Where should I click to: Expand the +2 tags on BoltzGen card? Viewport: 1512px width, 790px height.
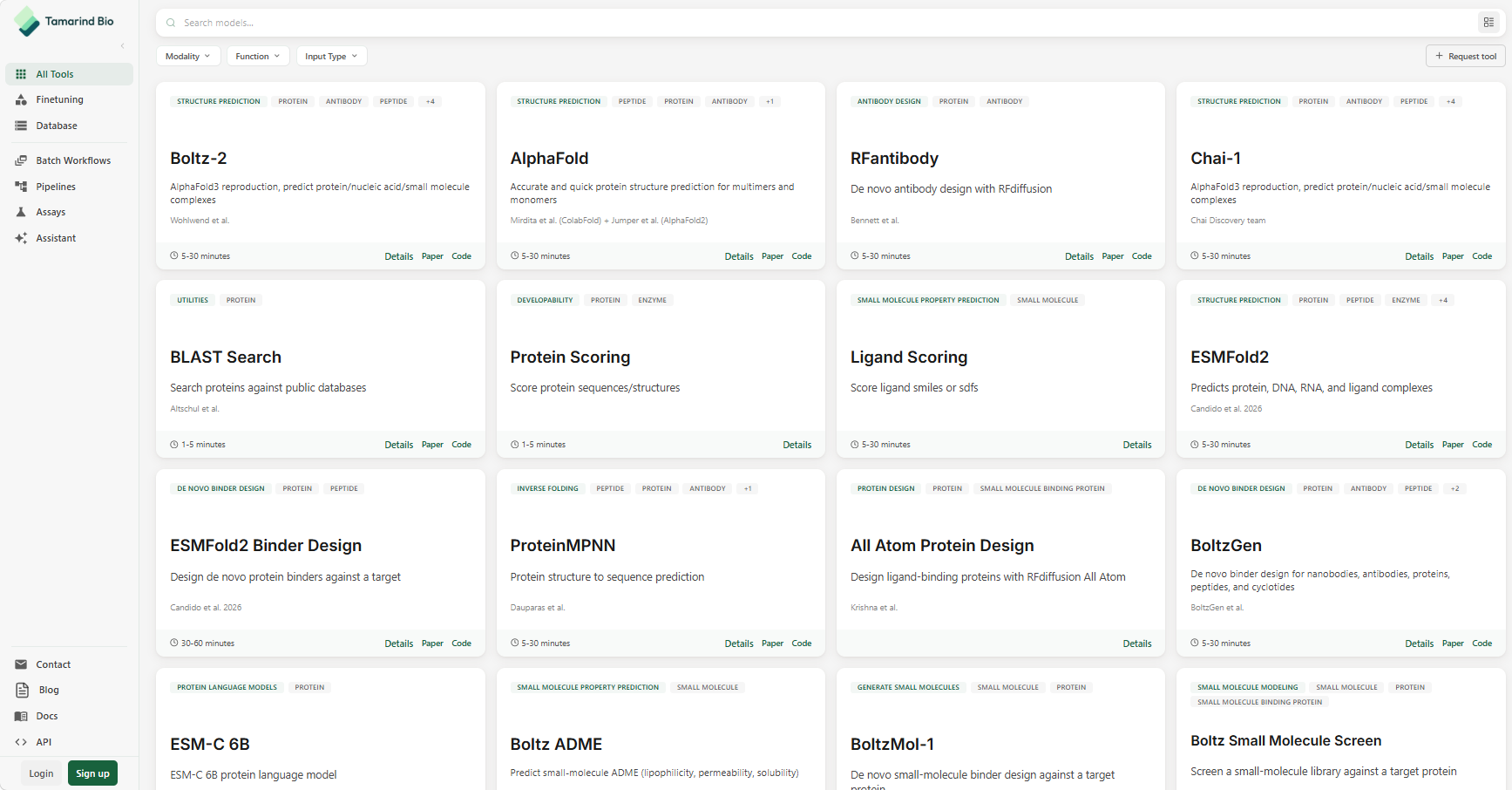[1454, 488]
